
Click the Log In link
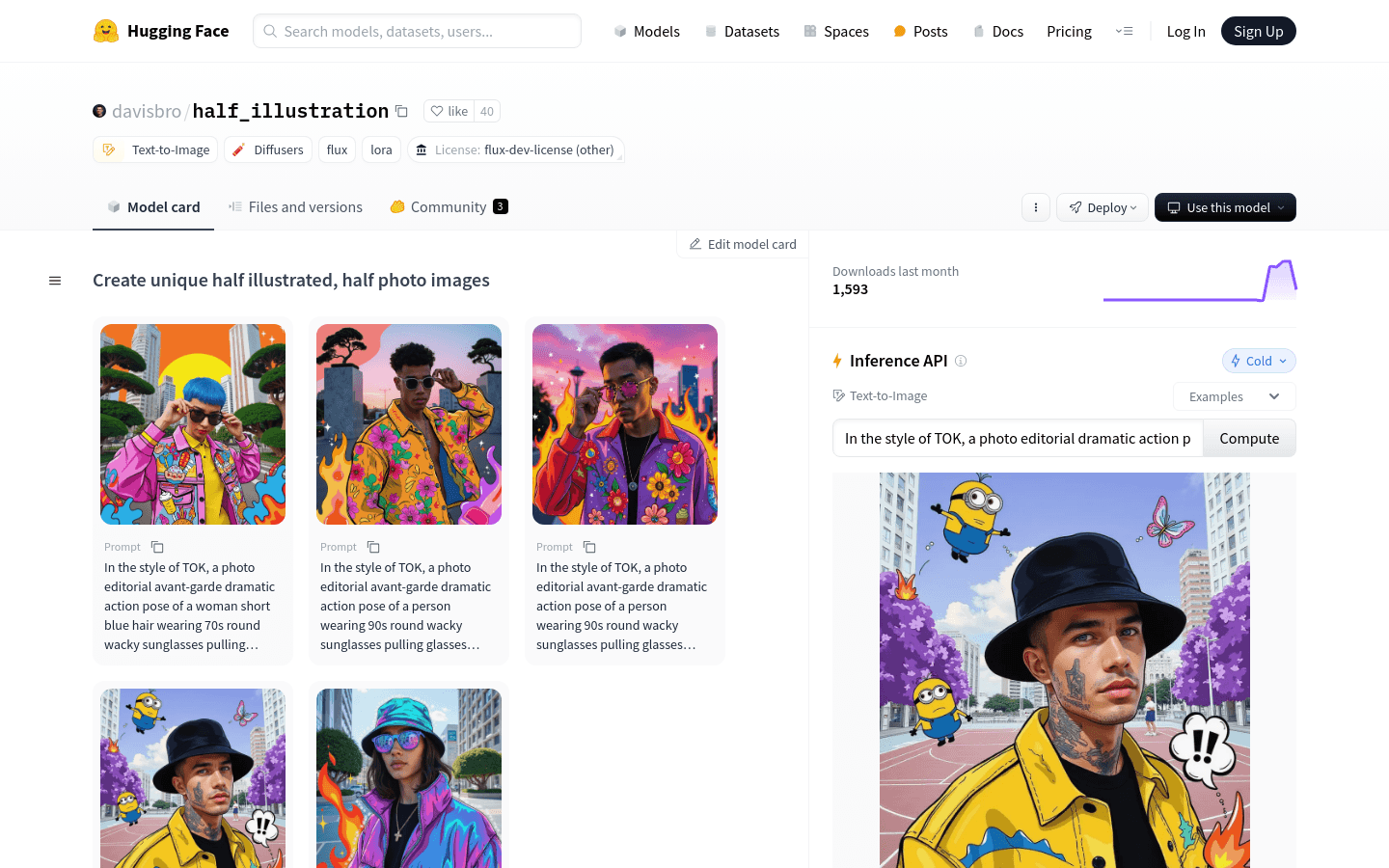1185,31
